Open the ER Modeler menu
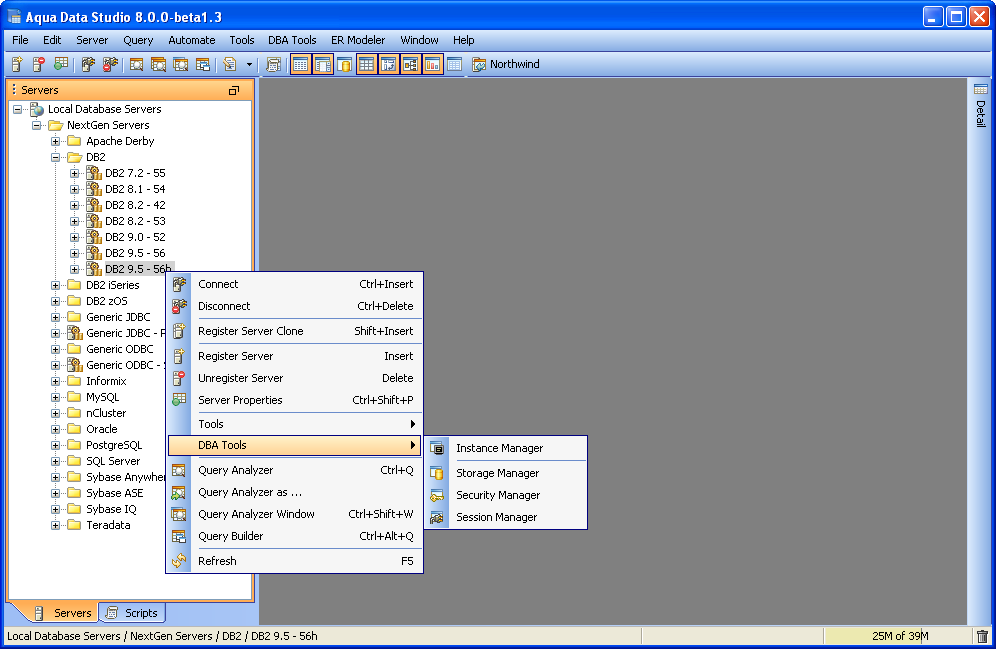The width and height of the screenshot is (996, 649). pyautogui.click(x=358, y=40)
